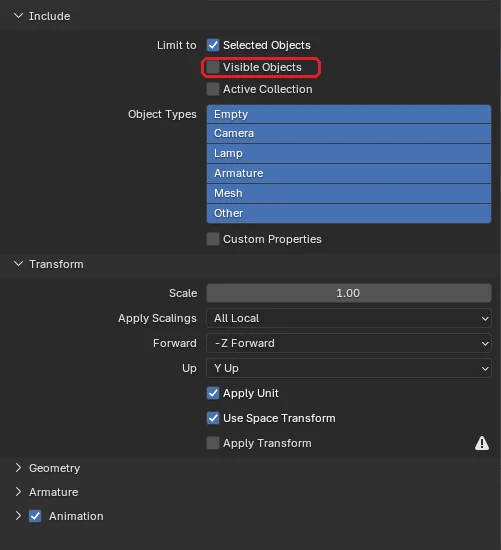Open the Forward axis dropdown

(349, 343)
